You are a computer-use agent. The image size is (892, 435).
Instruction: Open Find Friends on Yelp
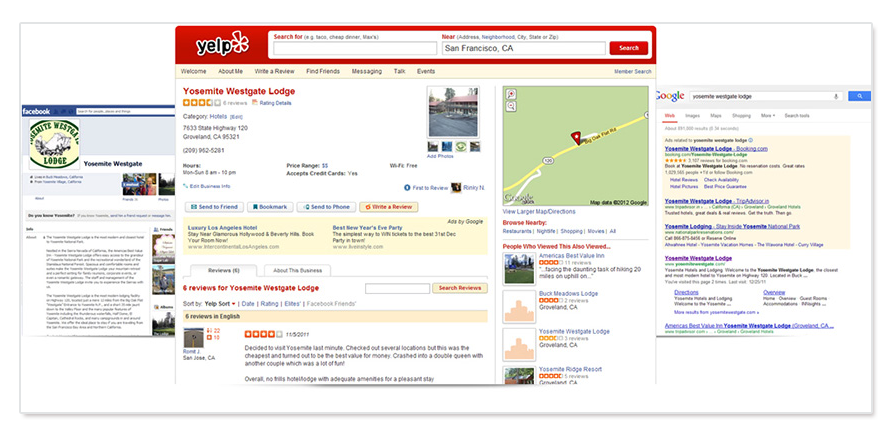pyautogui.click(x=323, y=72)
